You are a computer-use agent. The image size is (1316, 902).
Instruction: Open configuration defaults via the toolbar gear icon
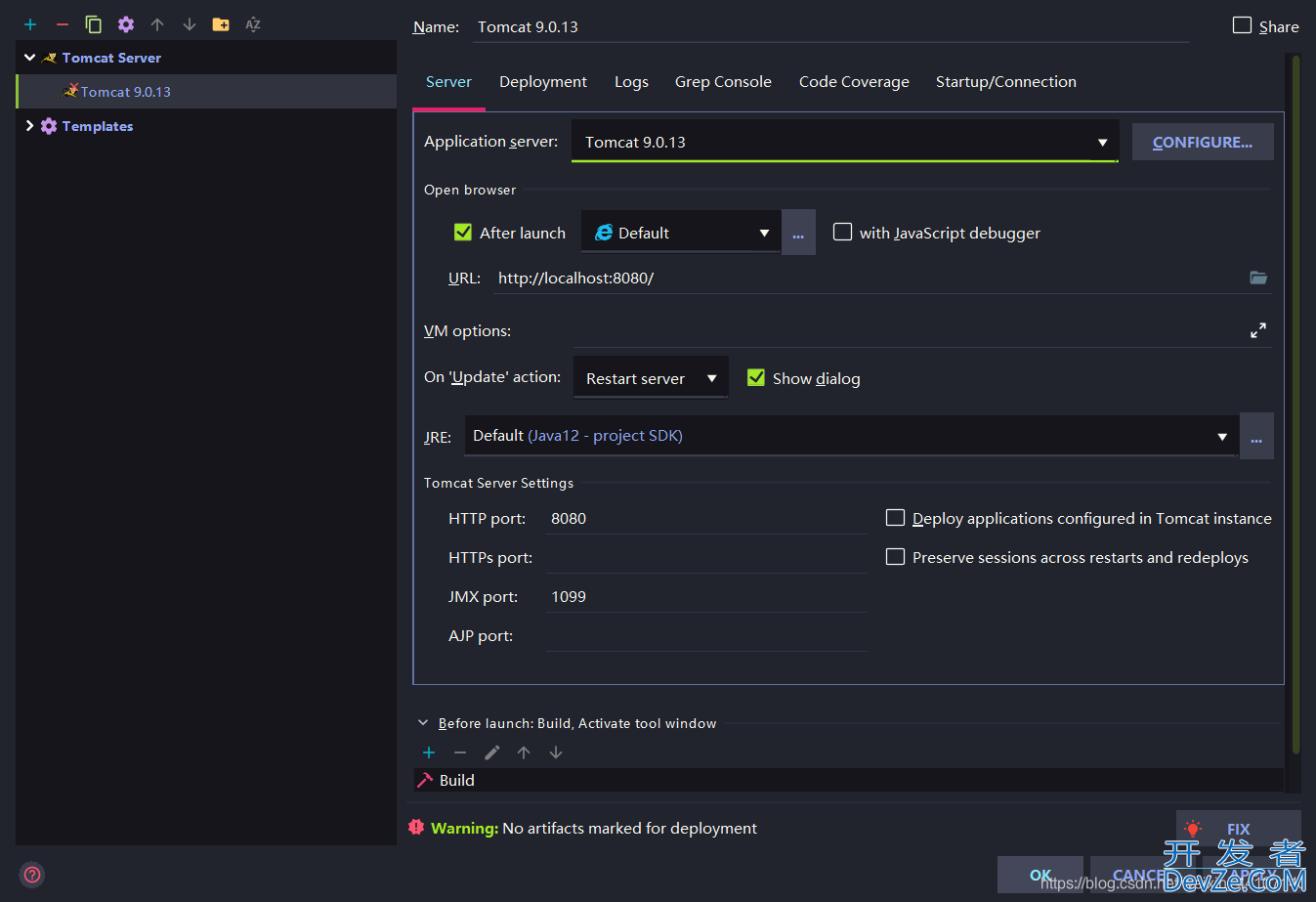point(126,24)
